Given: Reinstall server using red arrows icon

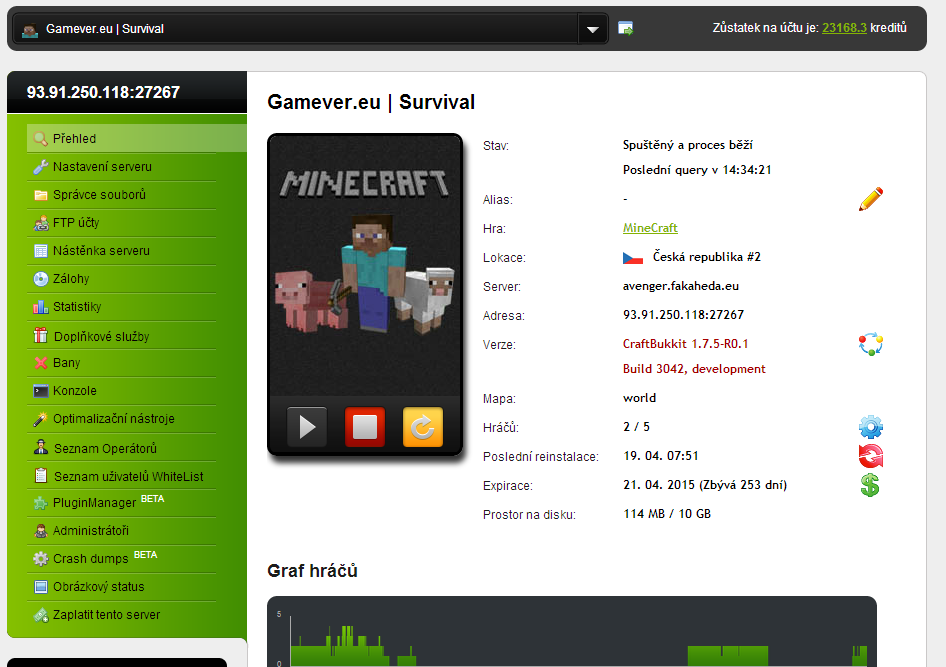Looking at the screenshot, I should click(871, 456).
